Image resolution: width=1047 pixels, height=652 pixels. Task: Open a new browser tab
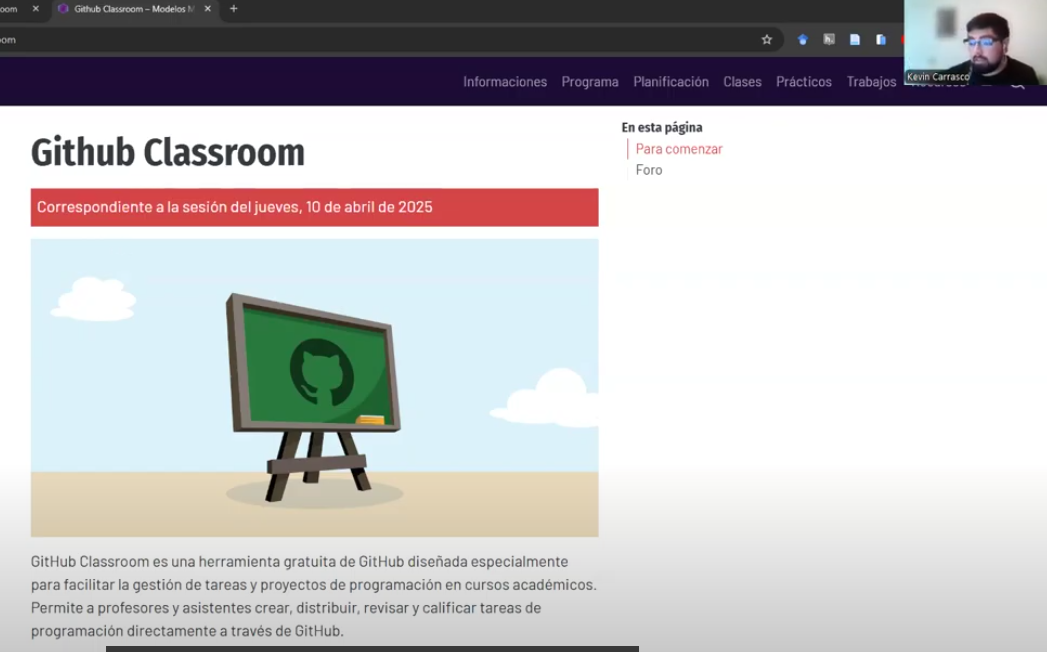[x=234, y=9]
